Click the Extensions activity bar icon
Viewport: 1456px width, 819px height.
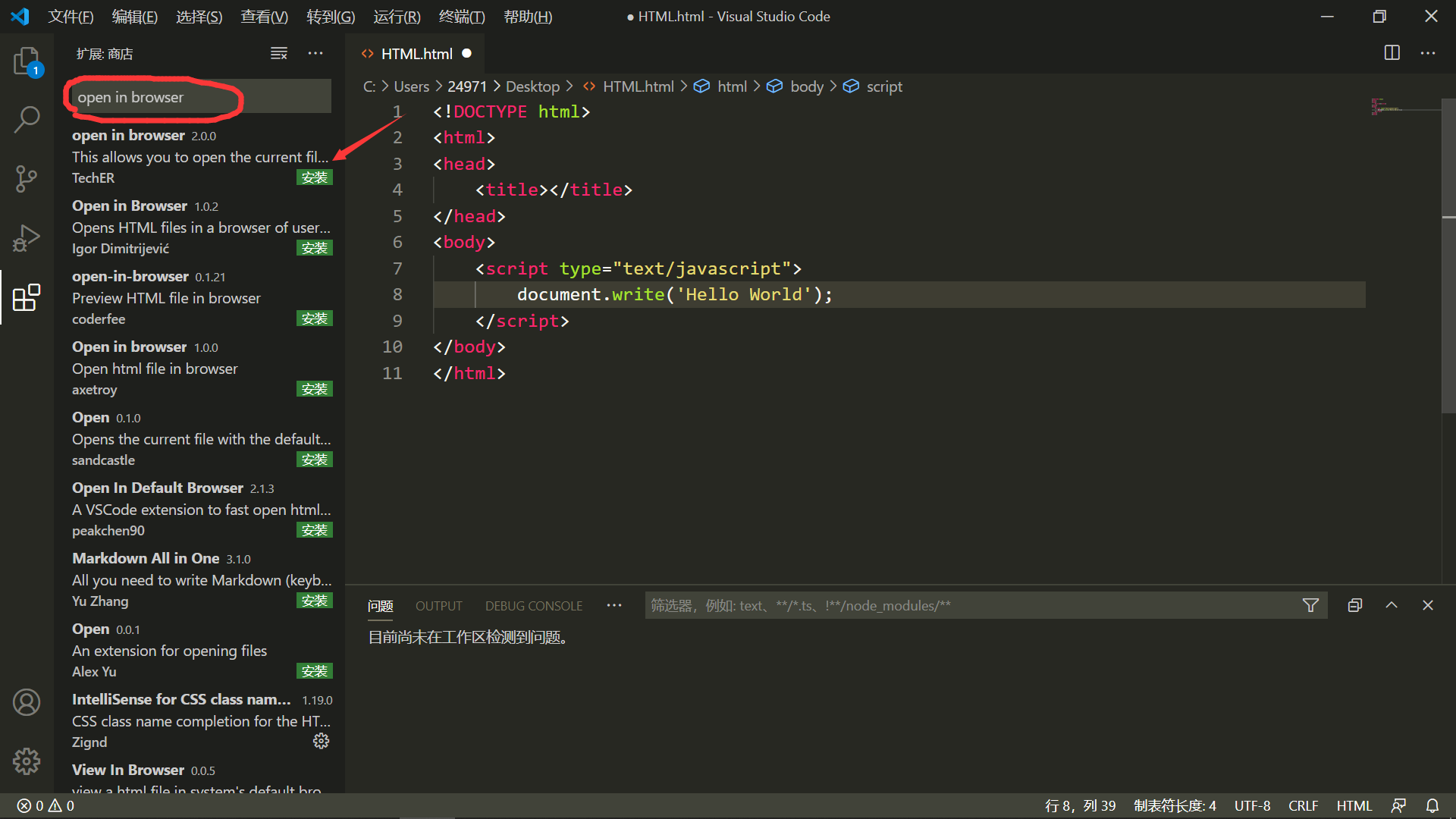point(27,297)
